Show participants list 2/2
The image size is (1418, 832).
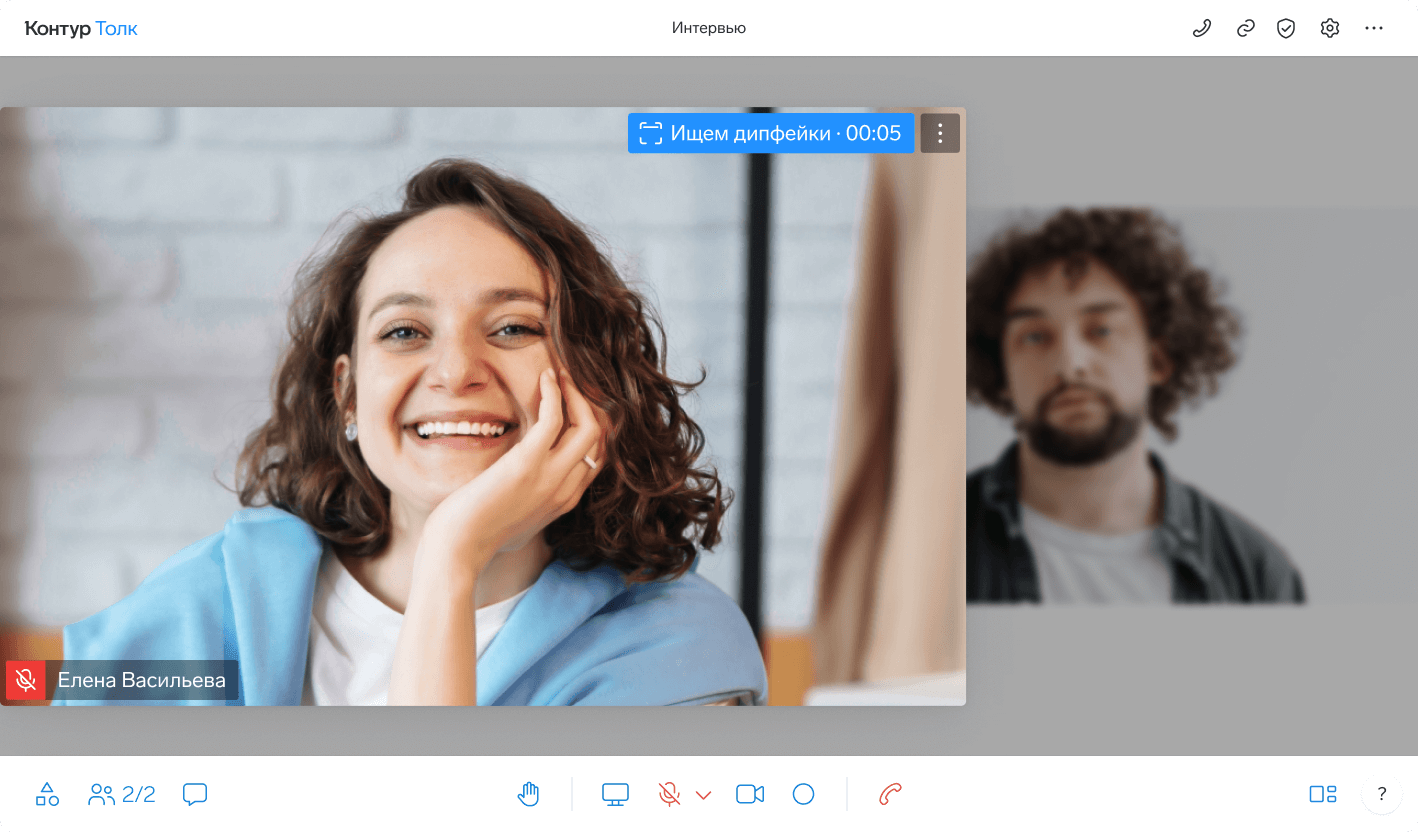coord(122,794)
